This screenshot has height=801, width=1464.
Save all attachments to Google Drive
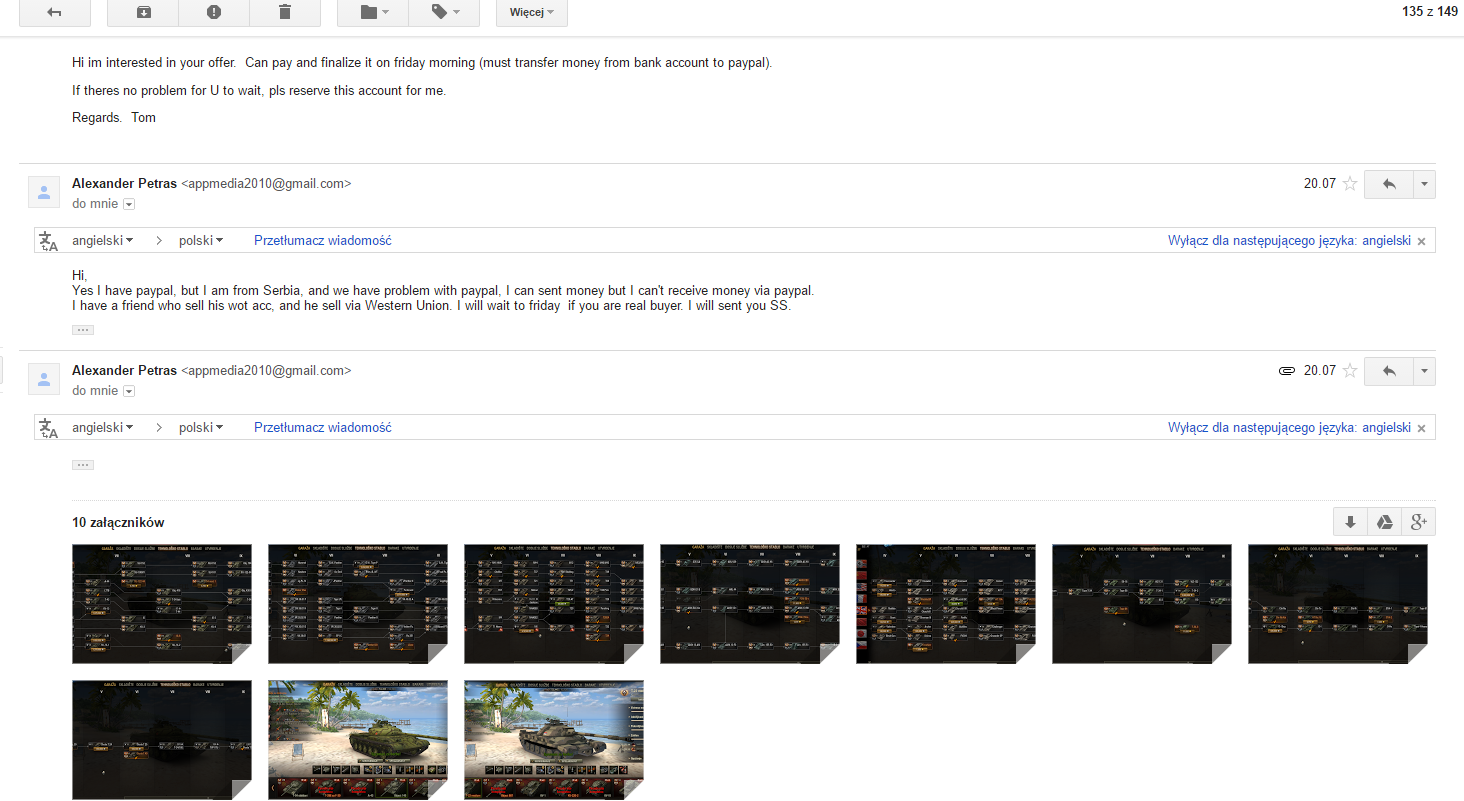tap(1384, 522)
